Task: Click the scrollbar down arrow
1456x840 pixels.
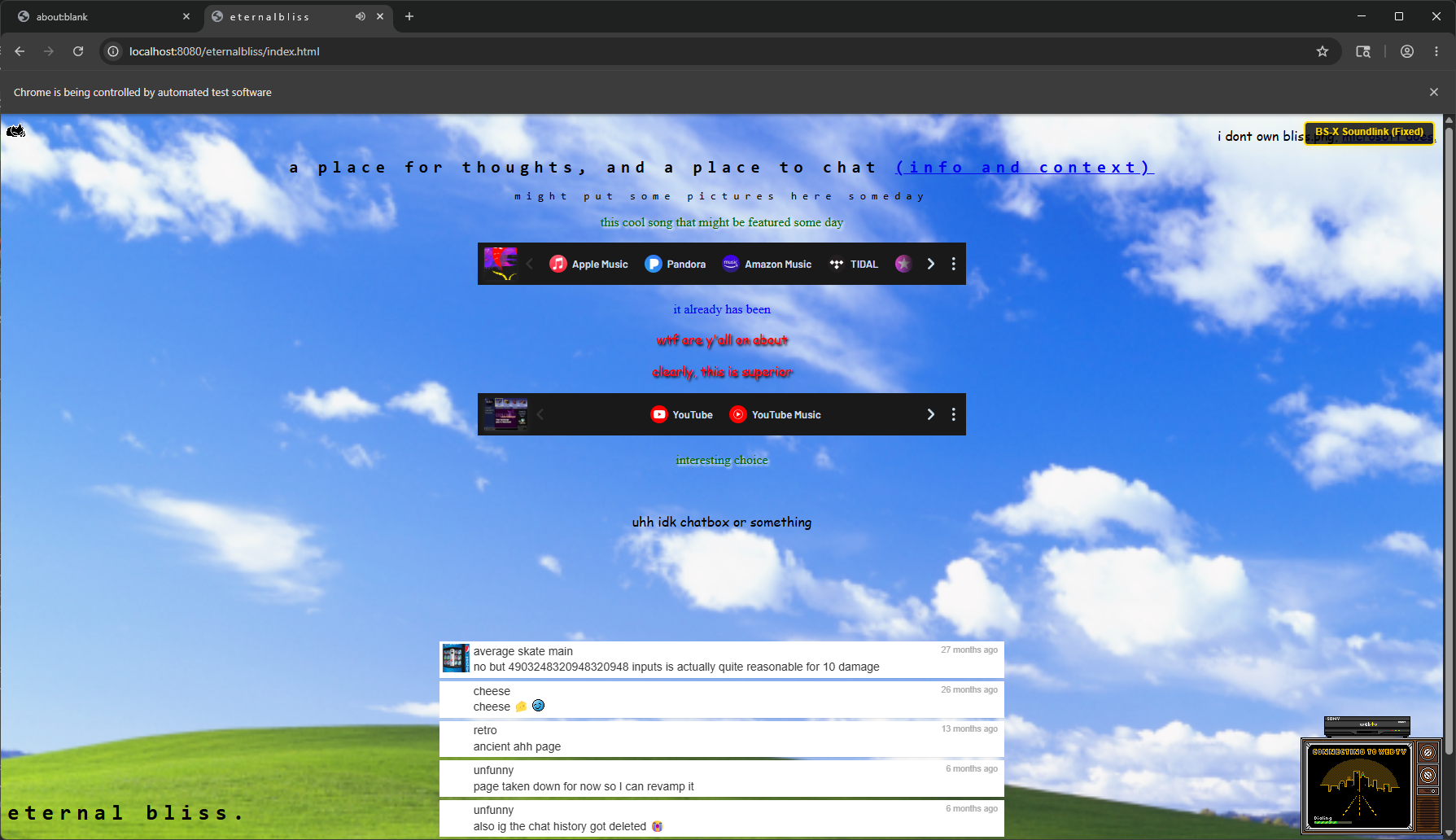Action: (x=1449, y=833)
